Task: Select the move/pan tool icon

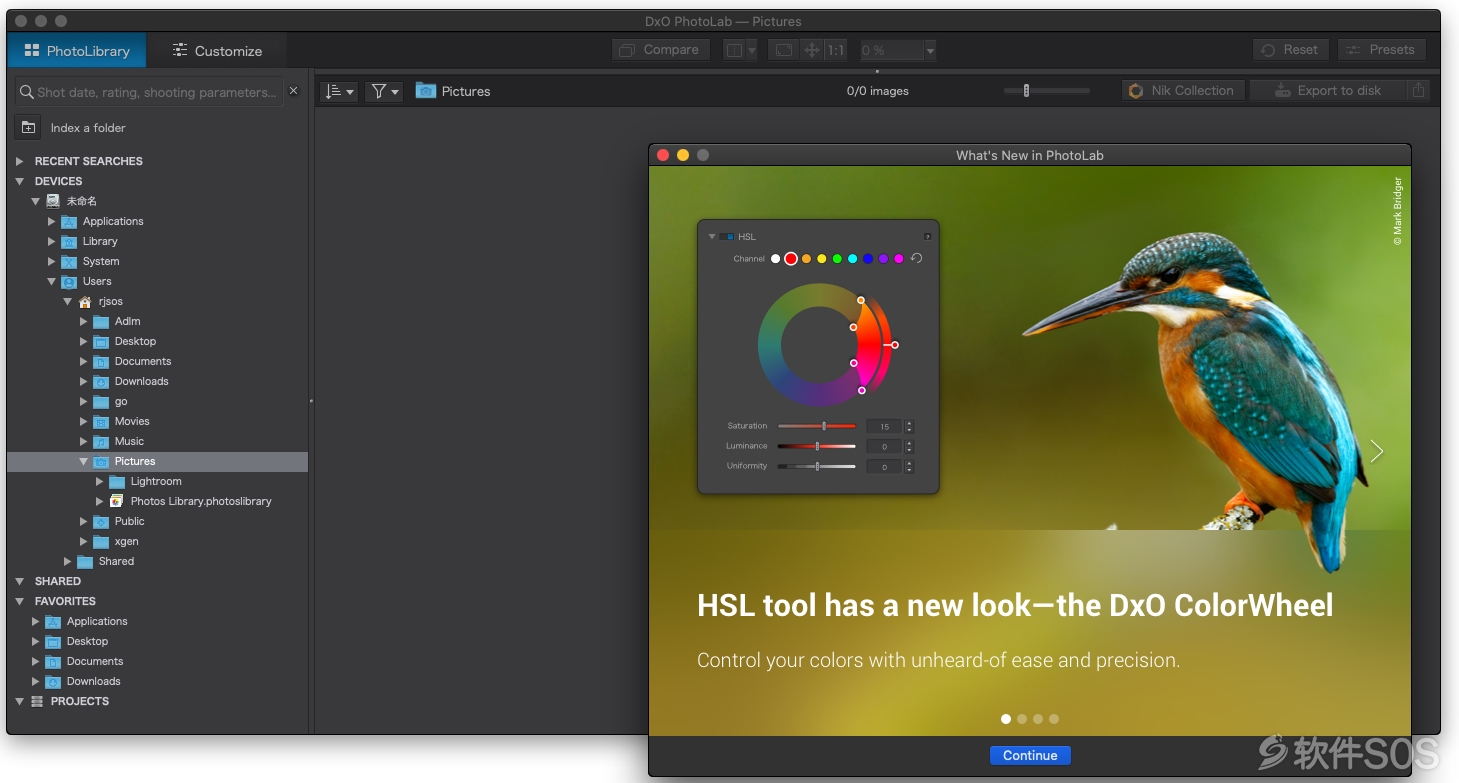Action: 812,50
